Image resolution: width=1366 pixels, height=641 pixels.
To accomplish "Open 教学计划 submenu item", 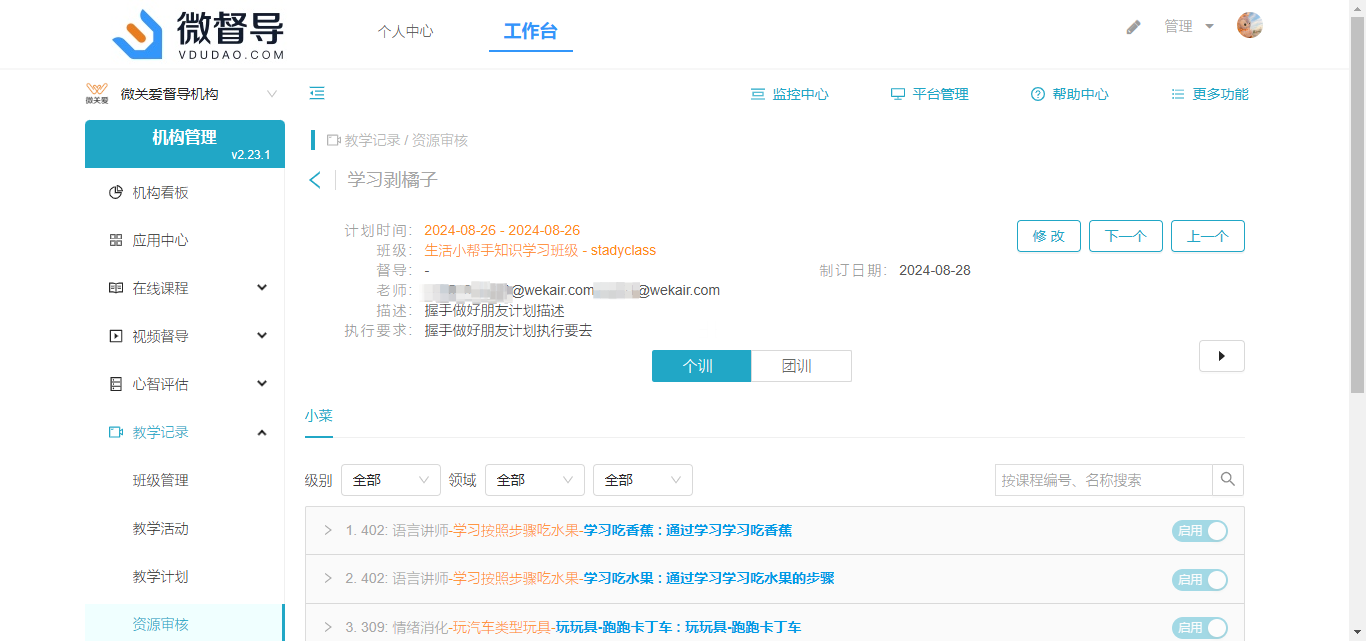I will click(x=185, y=576).
